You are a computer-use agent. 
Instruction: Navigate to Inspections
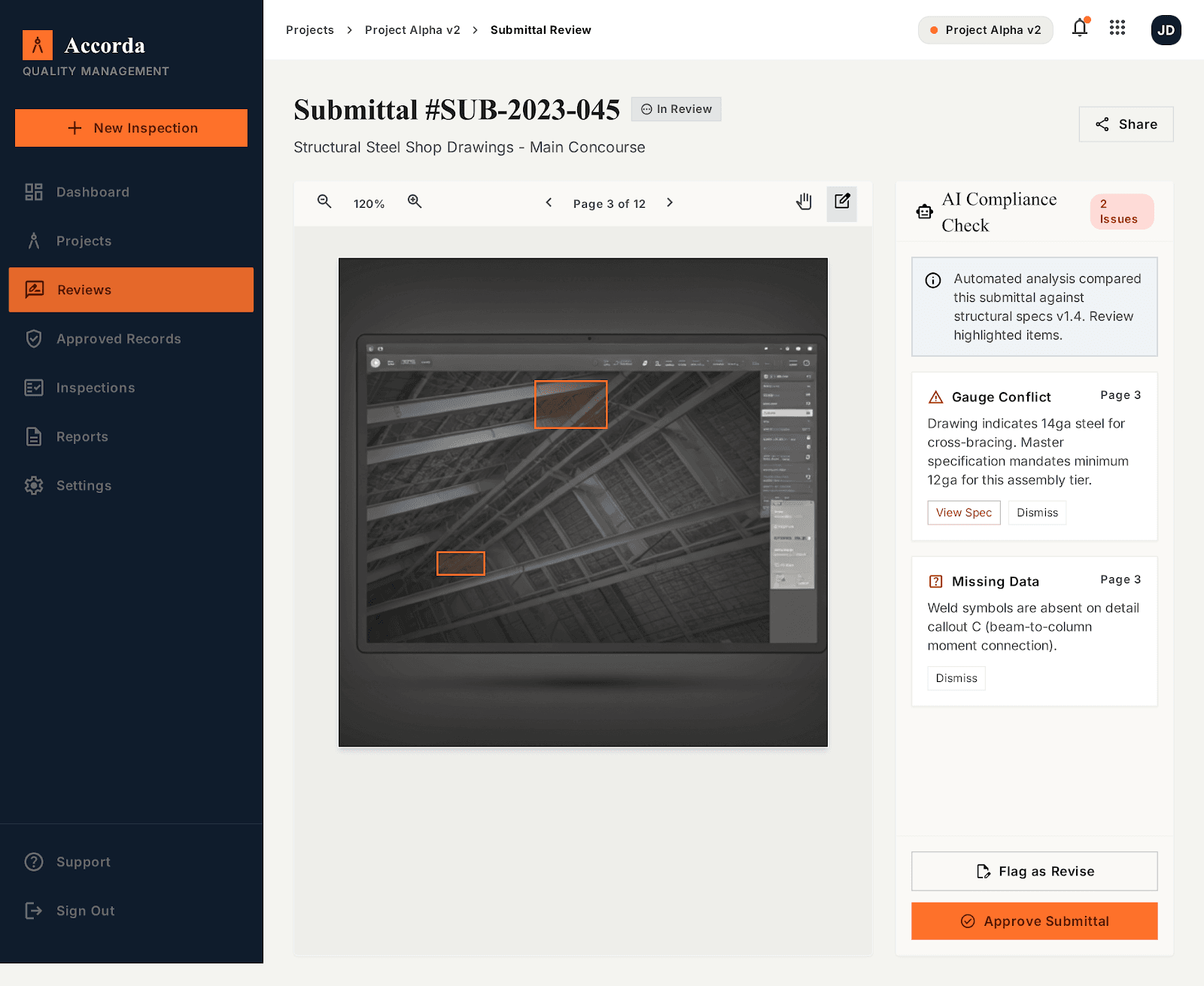coord(131,388)
